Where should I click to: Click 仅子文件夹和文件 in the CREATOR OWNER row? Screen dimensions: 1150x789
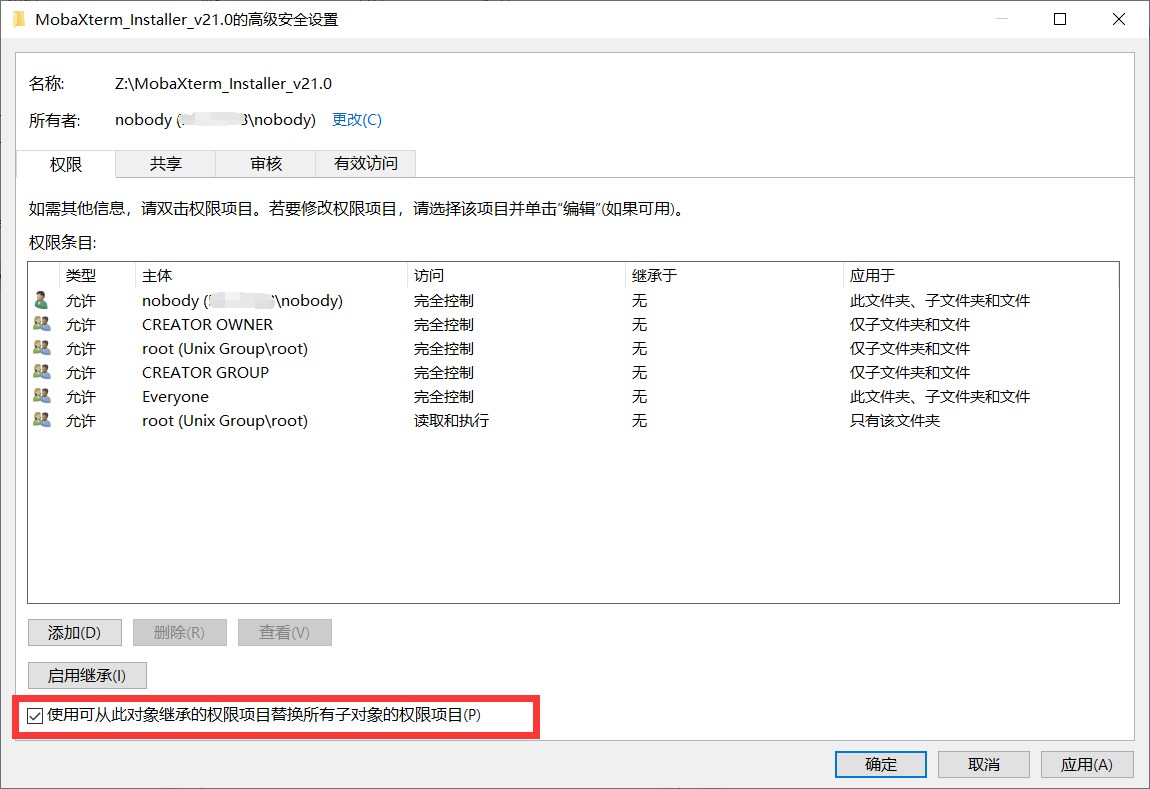click(x=909, y=324)
